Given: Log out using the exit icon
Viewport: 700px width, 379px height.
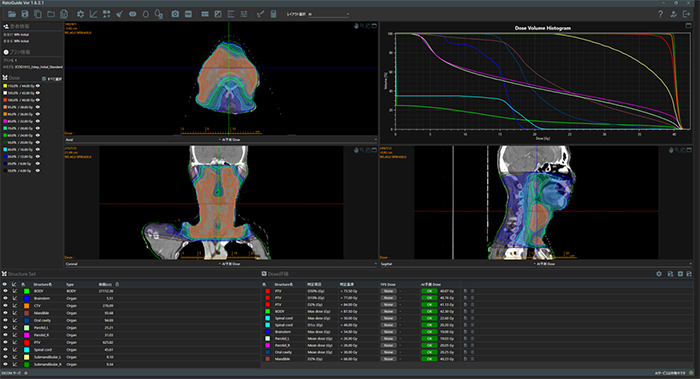Looking at the screenshot, I should point(687,14).
